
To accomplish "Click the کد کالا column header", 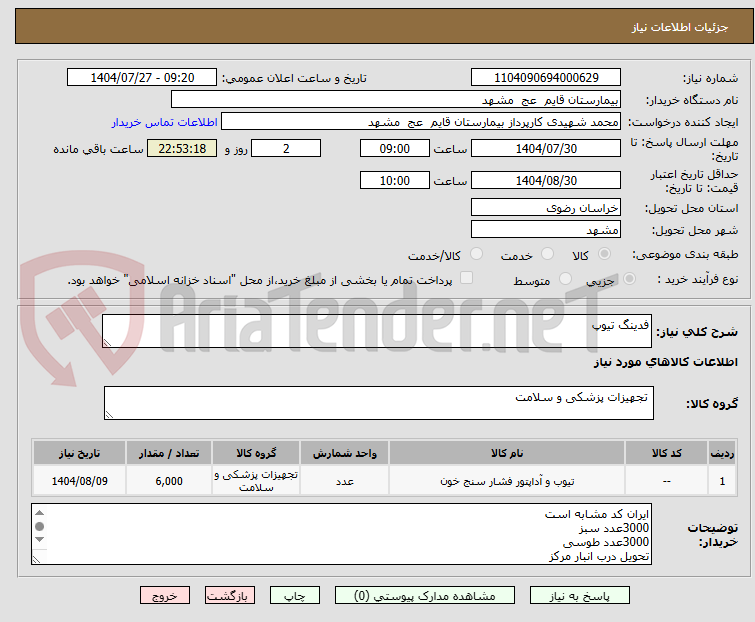I will [666, 453].
